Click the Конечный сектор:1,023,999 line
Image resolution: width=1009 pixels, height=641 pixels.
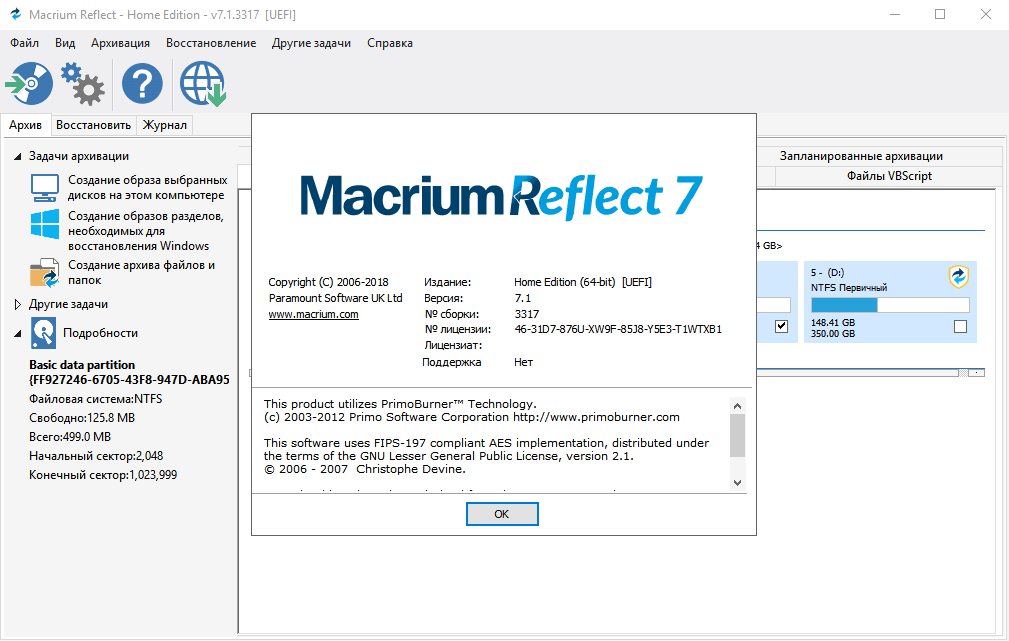(103, 475)
